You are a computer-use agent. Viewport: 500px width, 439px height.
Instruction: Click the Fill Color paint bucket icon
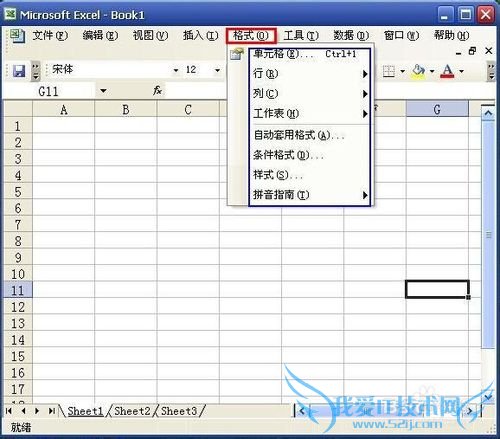point(419,71)
